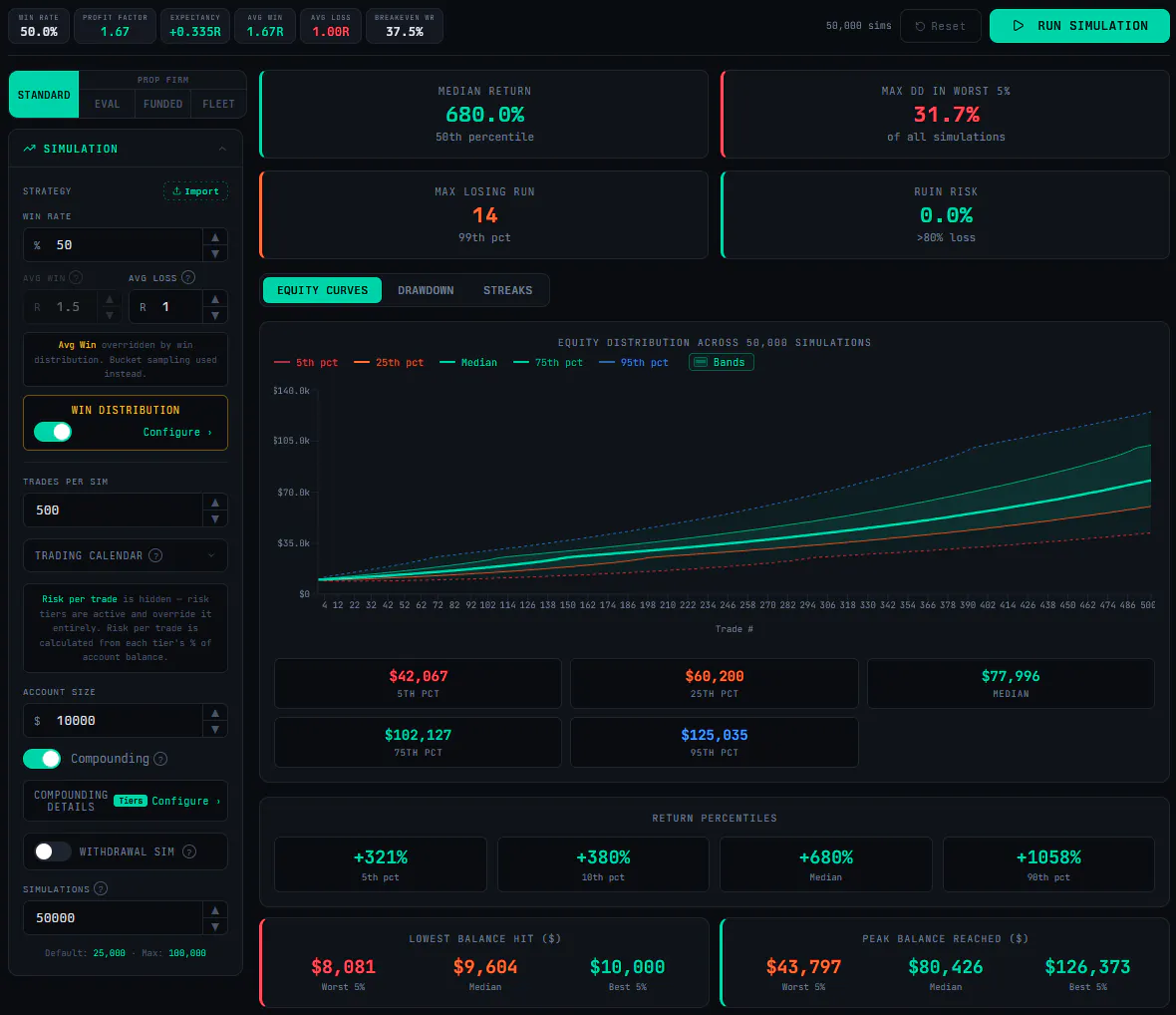Click the Reset button

tap(941, 26)
